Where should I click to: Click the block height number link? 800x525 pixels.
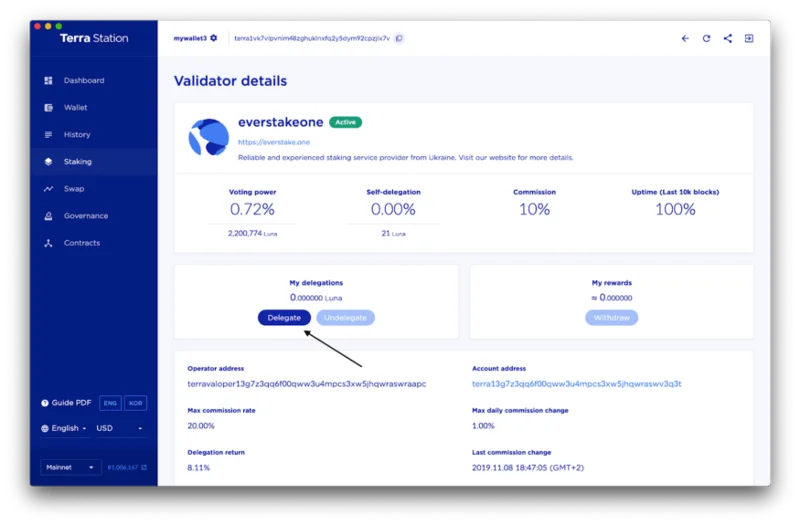pyautogui.click(x=123, y=467)
